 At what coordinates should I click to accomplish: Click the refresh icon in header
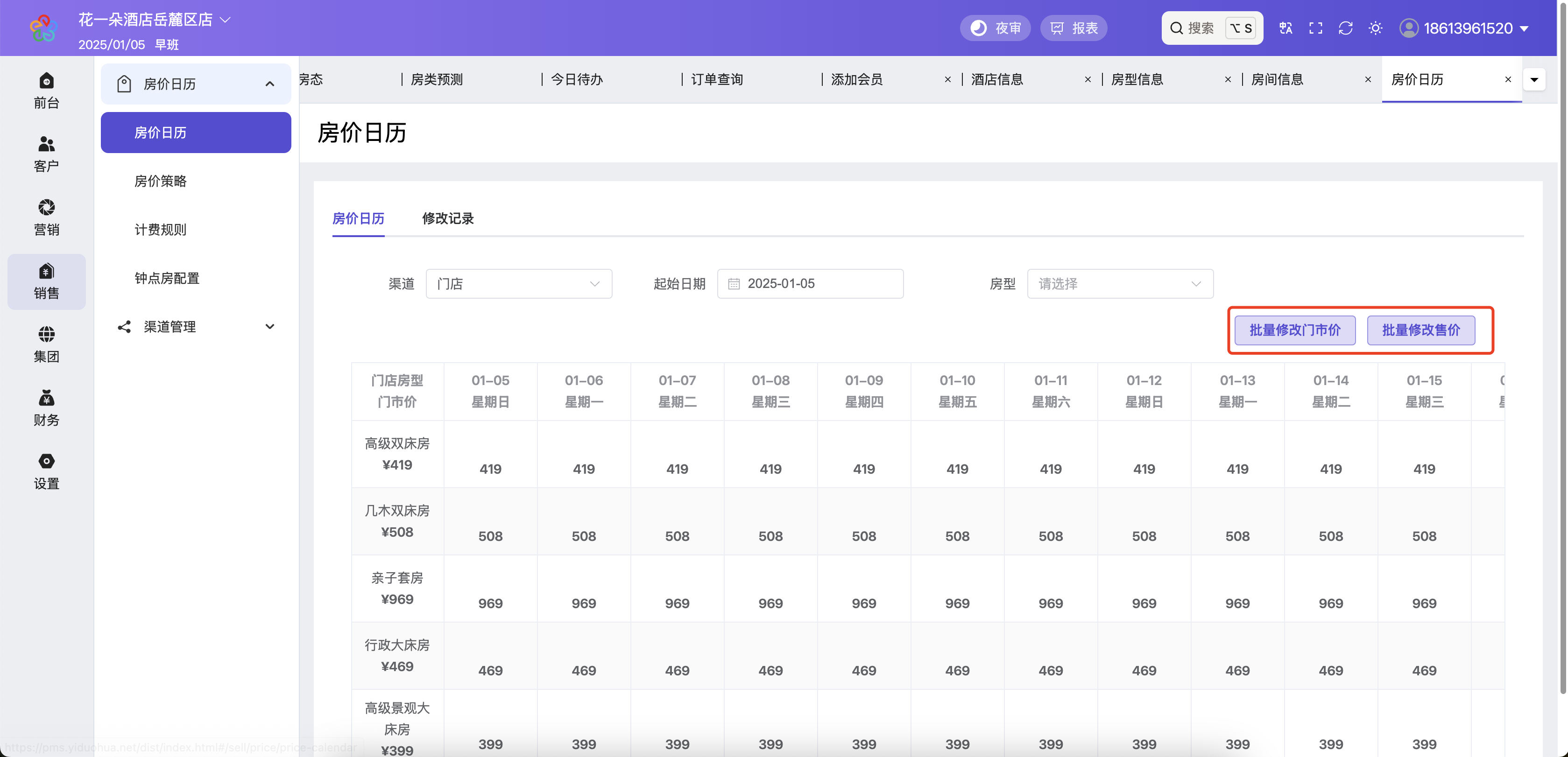click(1345, 28)
